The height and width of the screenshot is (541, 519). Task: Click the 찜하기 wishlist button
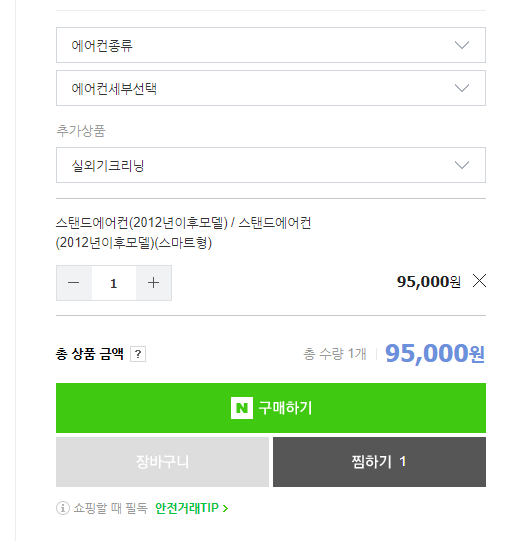(x=379, y=462)
